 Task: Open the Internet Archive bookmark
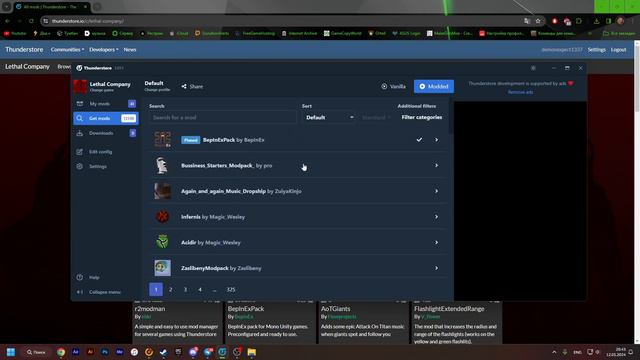pos(299,33)
